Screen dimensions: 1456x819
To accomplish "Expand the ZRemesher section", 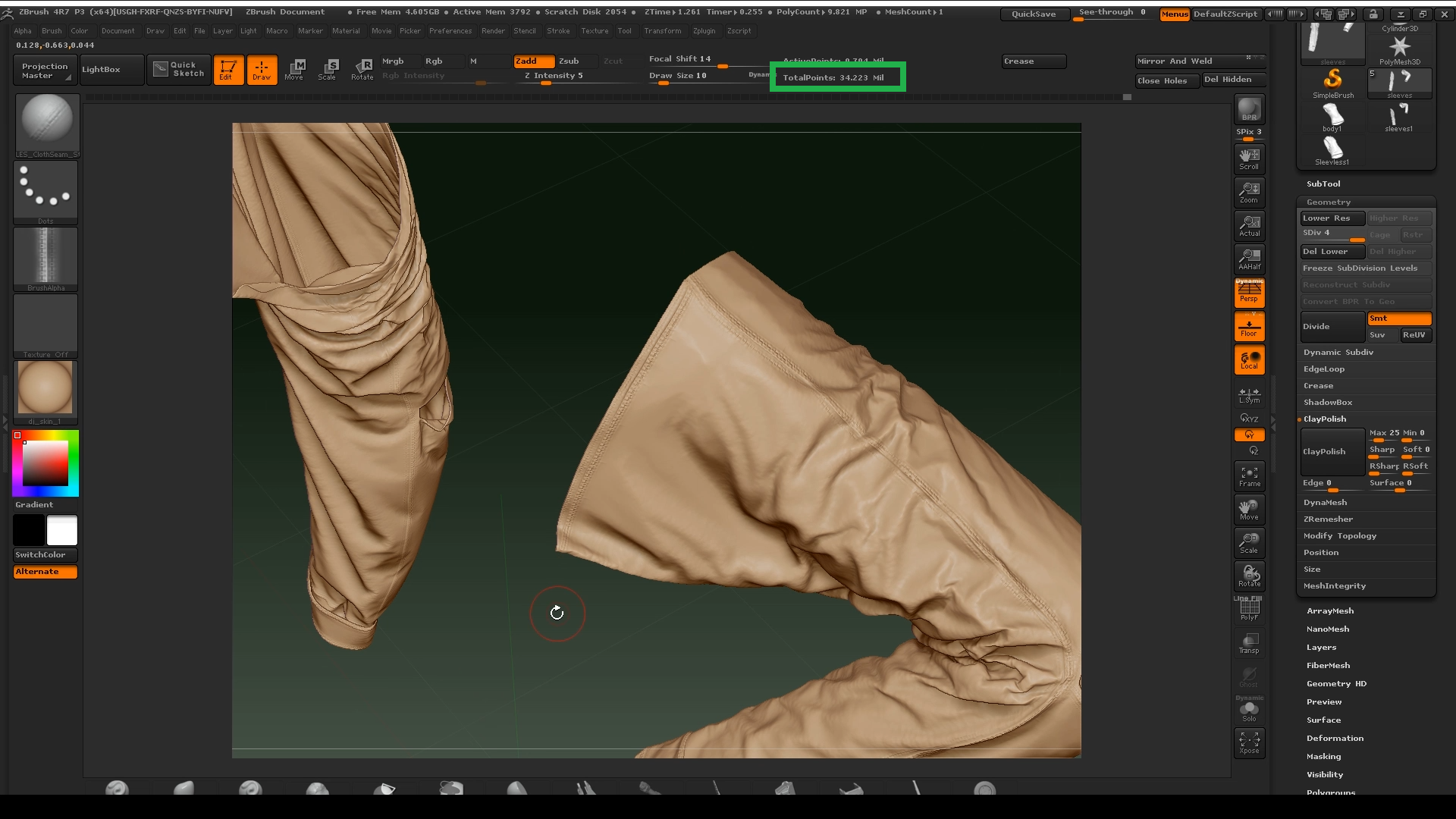I will coord(1328,519).
